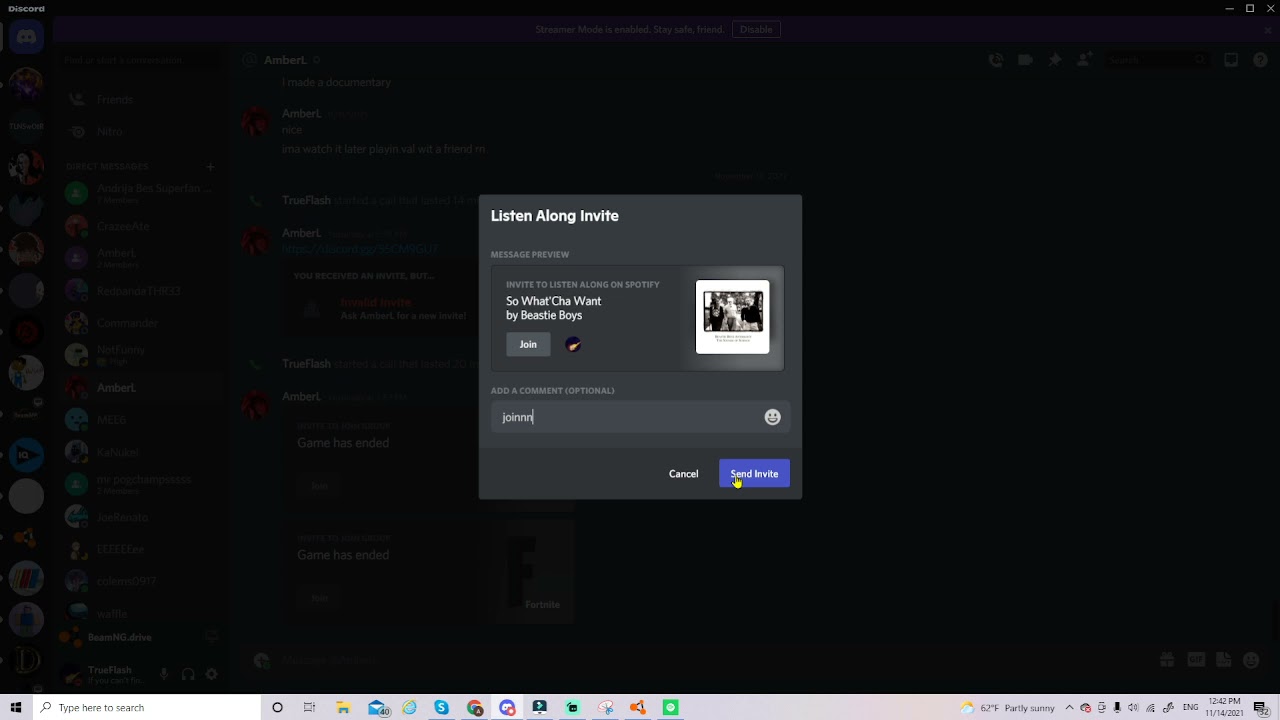This screenshot has width=1280, height=720.
Task: Open the Discord home button
Action: (26, 37)
